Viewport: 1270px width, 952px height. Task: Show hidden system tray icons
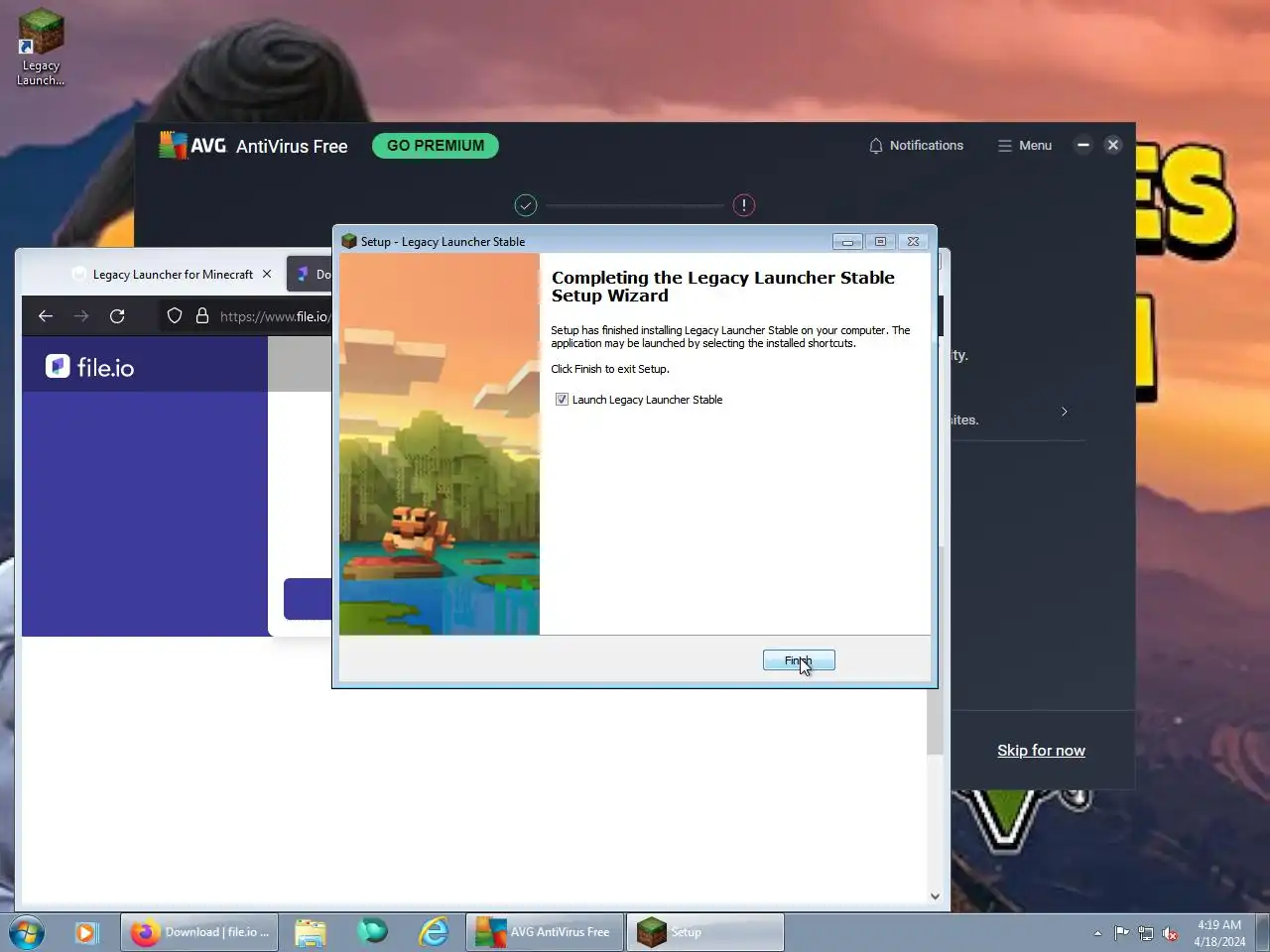pyautogui.click(x=1097, y=933)
